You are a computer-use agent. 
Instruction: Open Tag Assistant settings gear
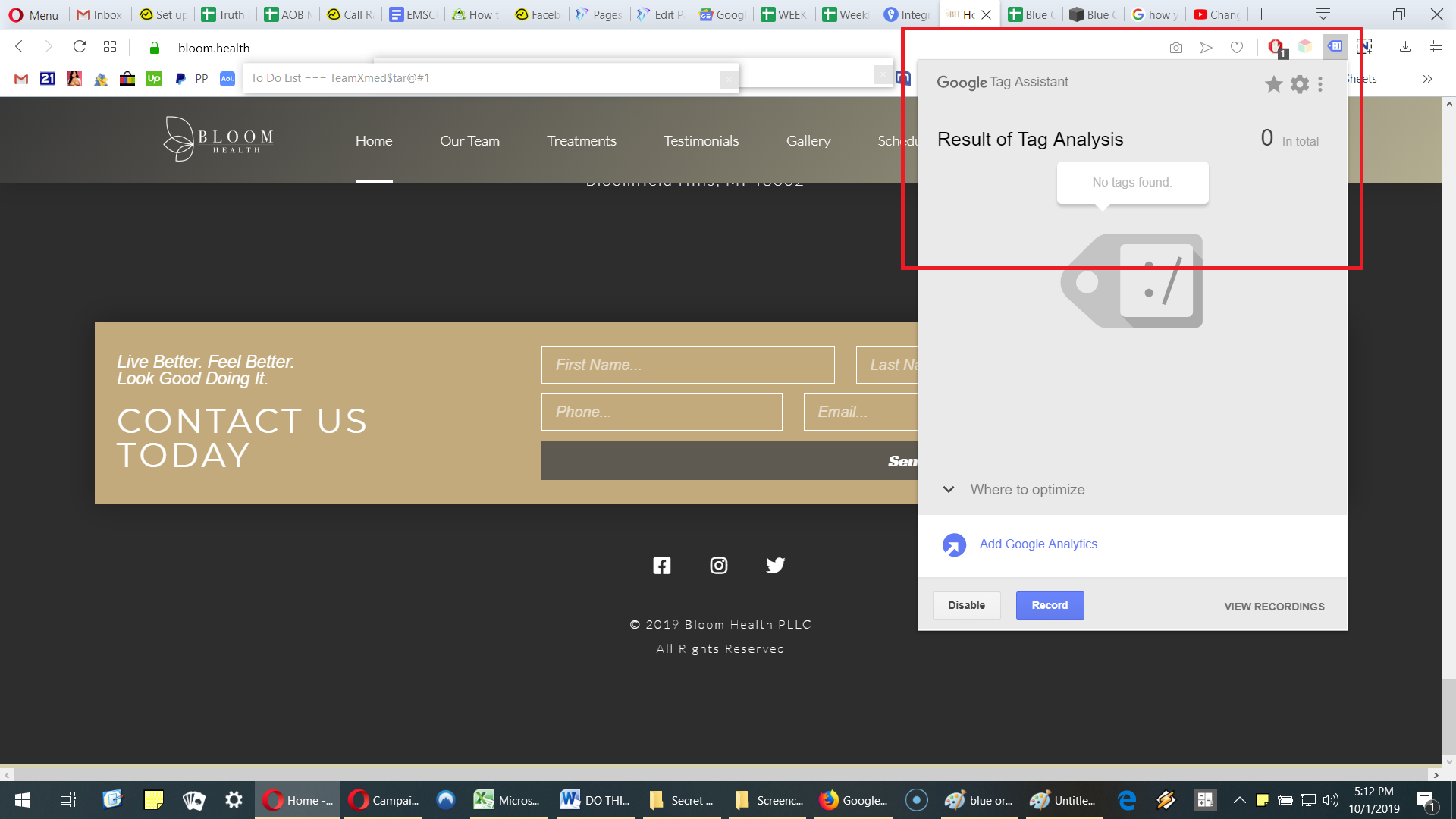pyautogui.click(x=1299, y=84)
